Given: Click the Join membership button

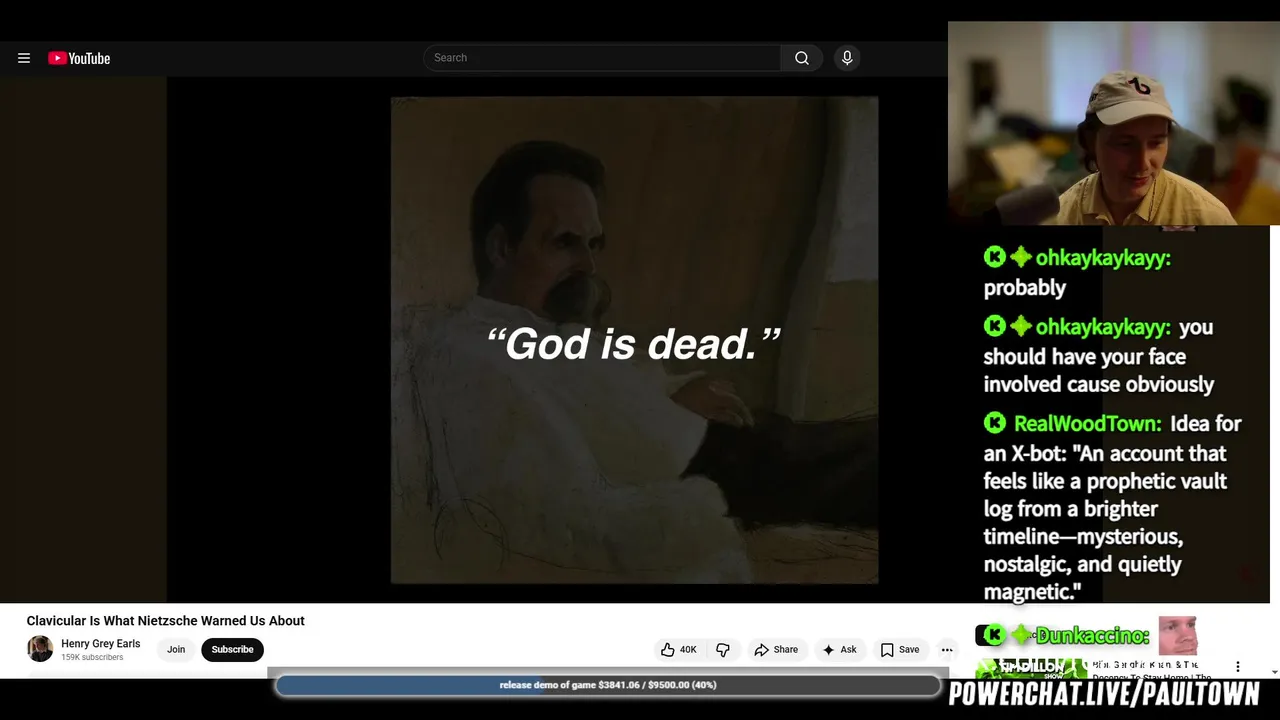Looking at the screenshot, I should click(176, 650).
